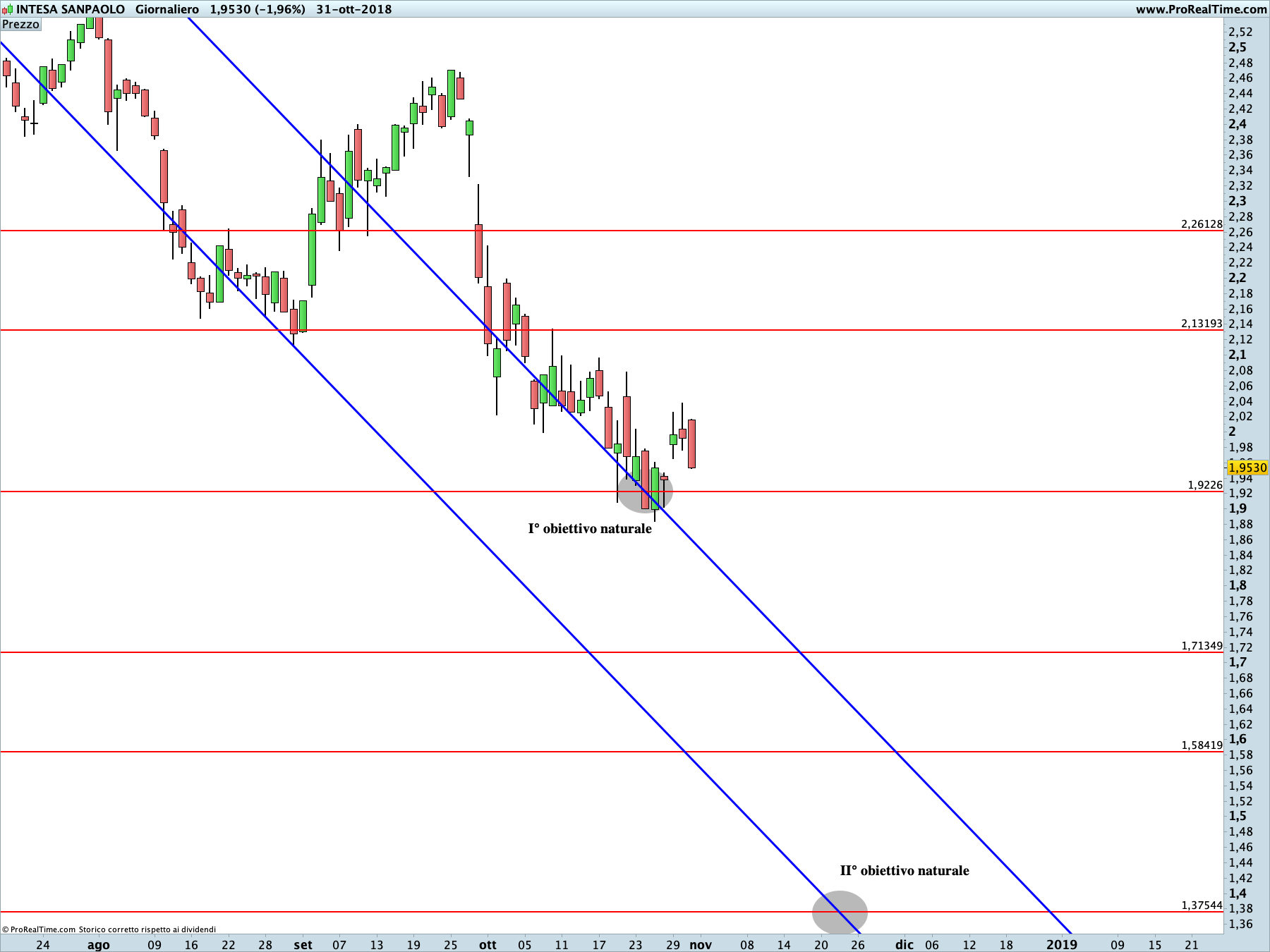Select the current price tag 1,9530
This screenshot has height=952, width=1270.
point(1247,468)
